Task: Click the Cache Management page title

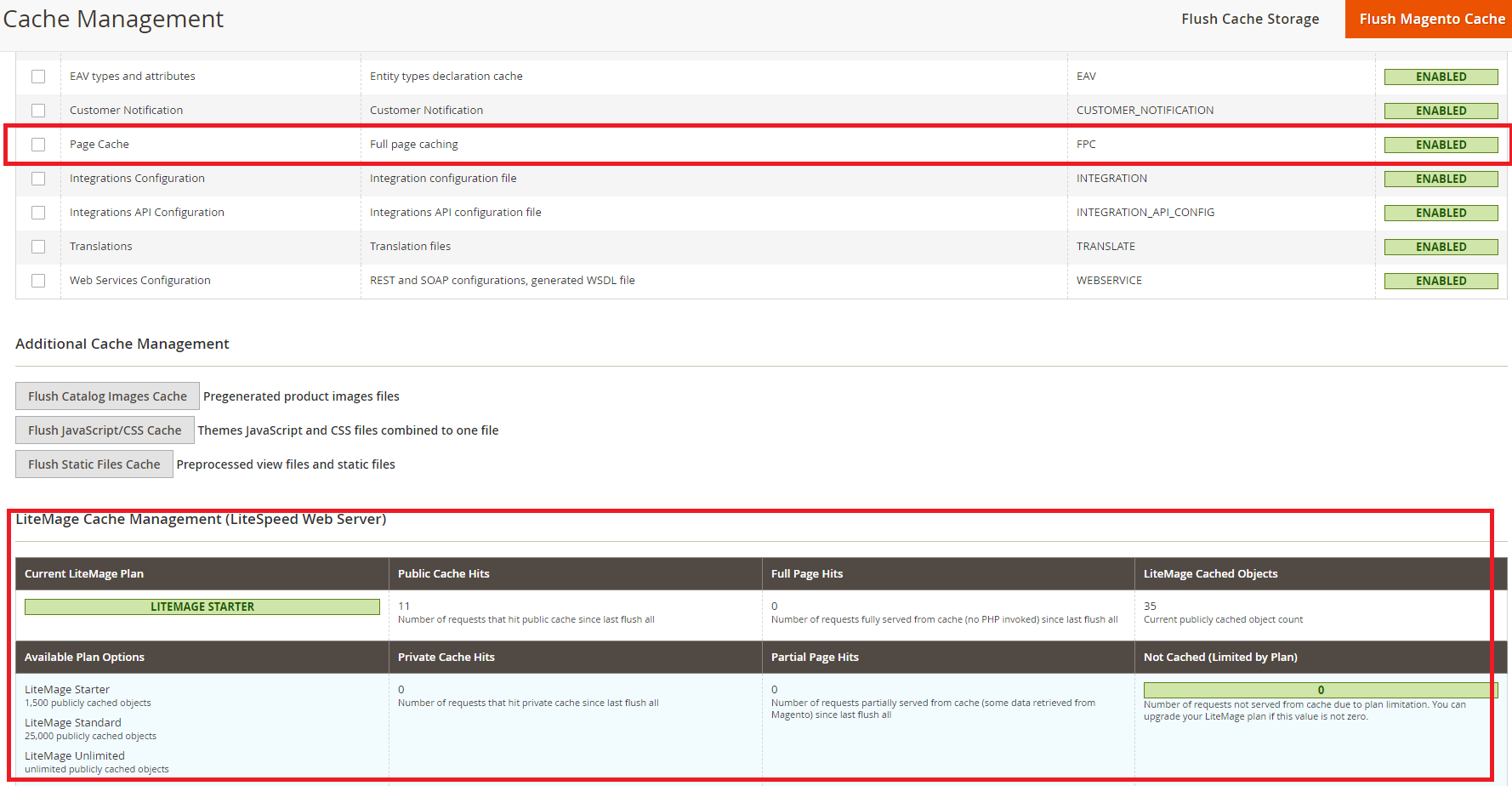Action: click(113, 19)
